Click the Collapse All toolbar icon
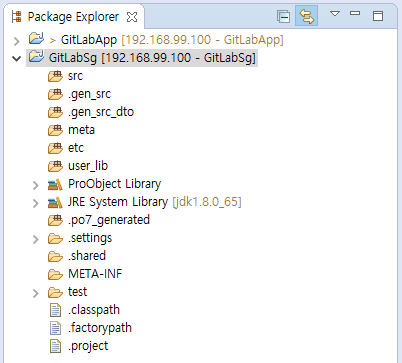The image size is (402, 363). pyautogui.click(x=283, y=16)
